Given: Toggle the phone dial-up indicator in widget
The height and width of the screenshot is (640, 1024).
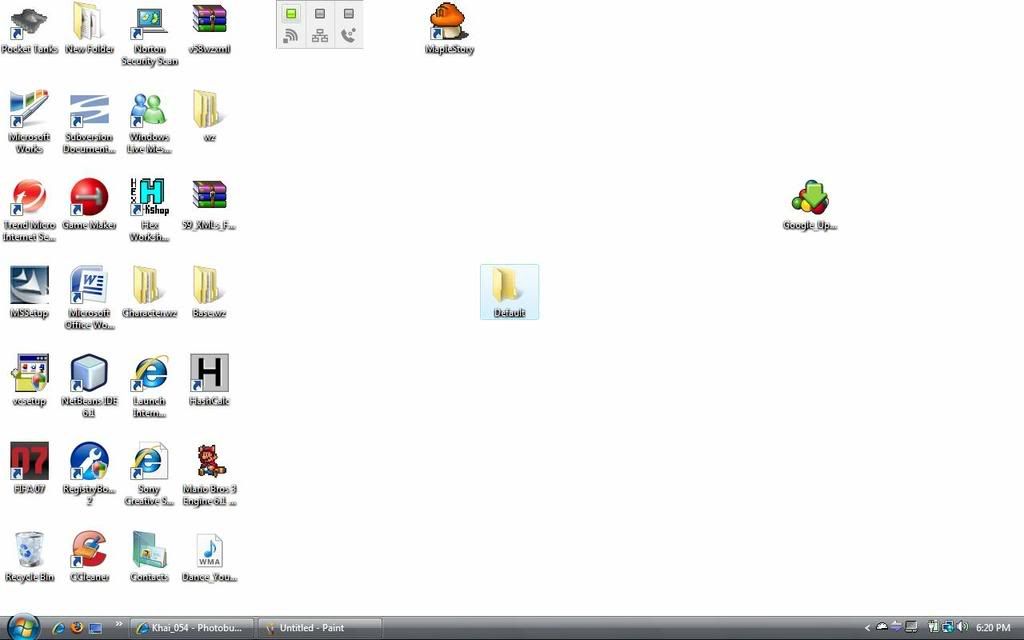Looking at the screenshot, I should (x=349, y=14).
